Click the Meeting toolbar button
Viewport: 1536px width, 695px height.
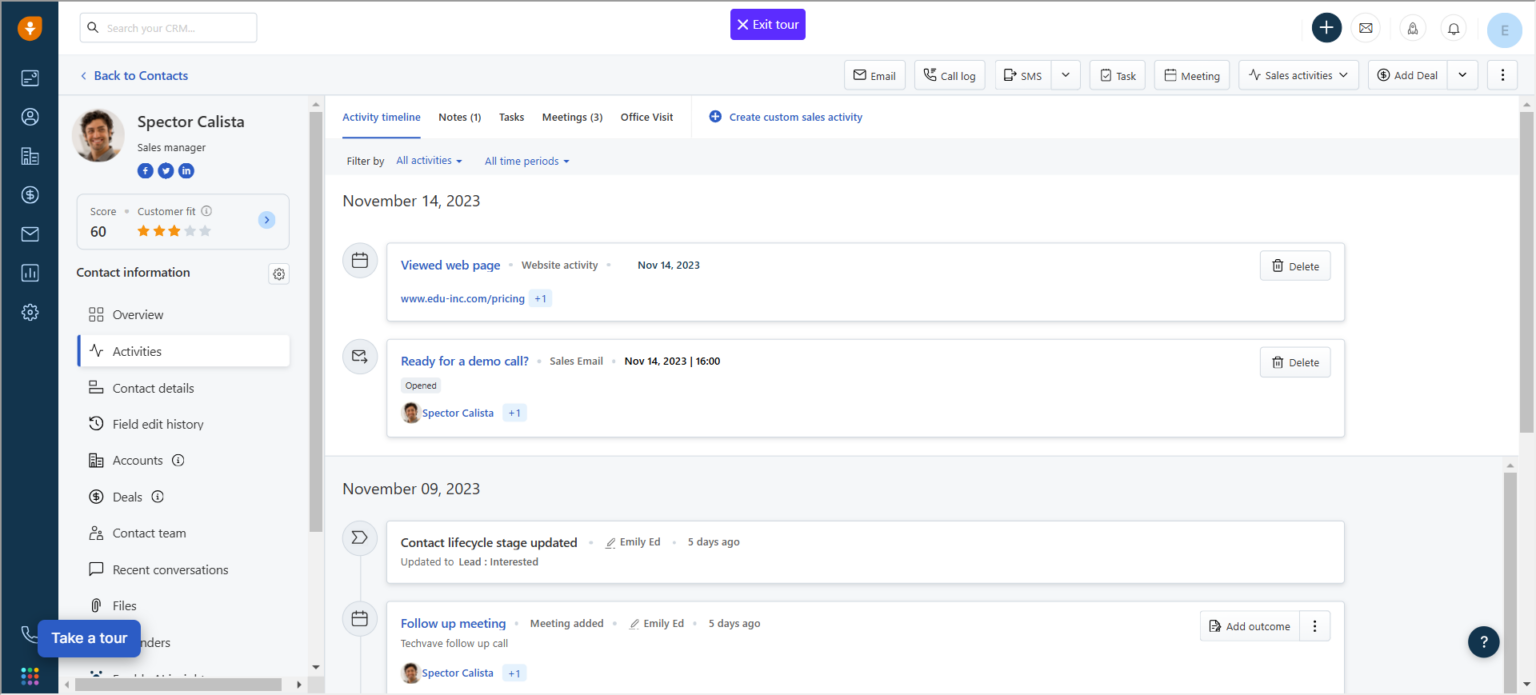pyautogui.click(x=1192, y=75)
